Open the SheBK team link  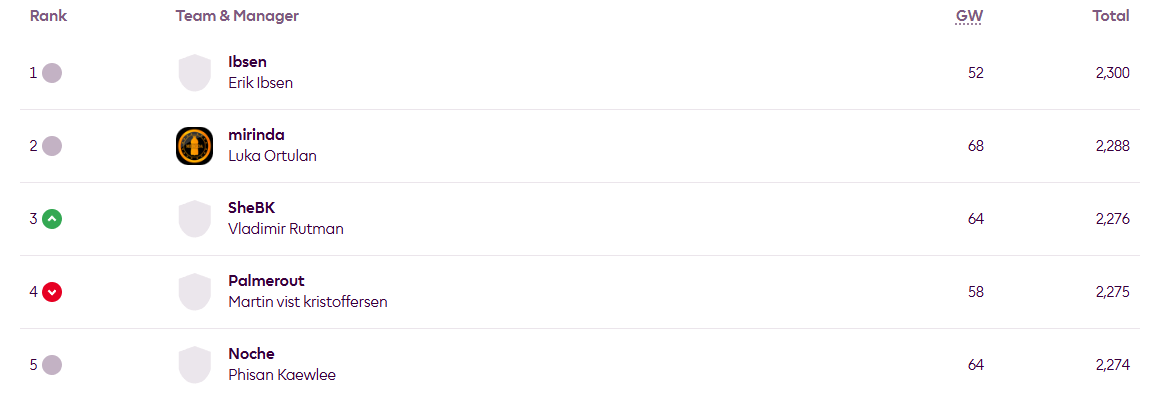pos(251,208)
